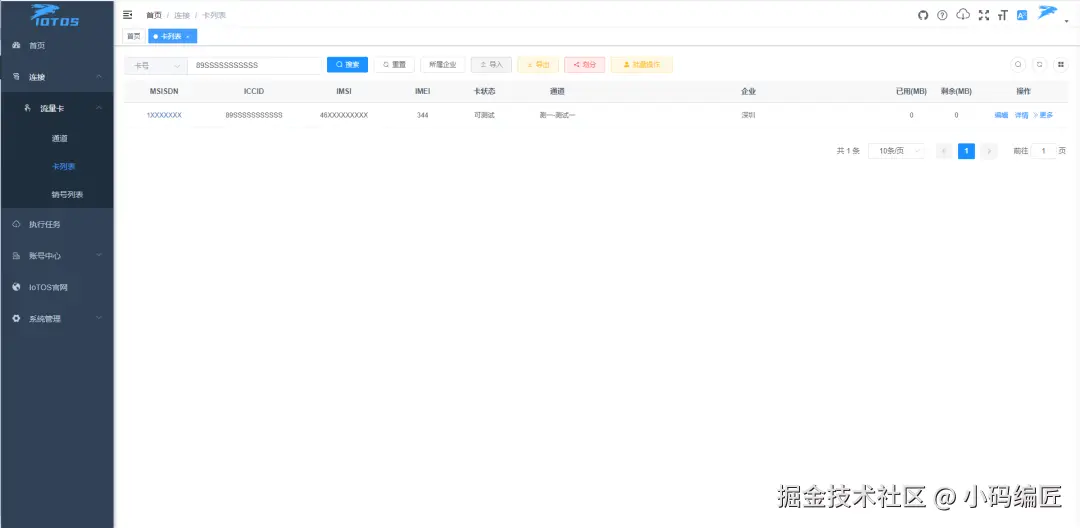
Task: Click the 编辑 link in the row
Action: 1001,116
